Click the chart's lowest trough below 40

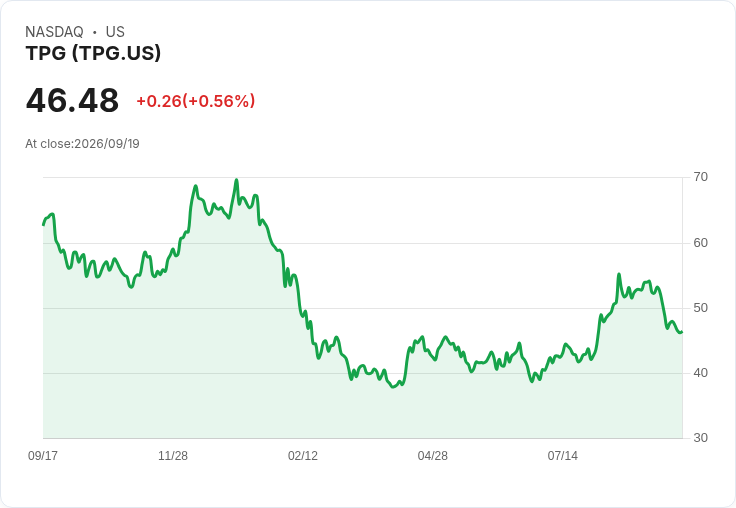tap(393, 387)
